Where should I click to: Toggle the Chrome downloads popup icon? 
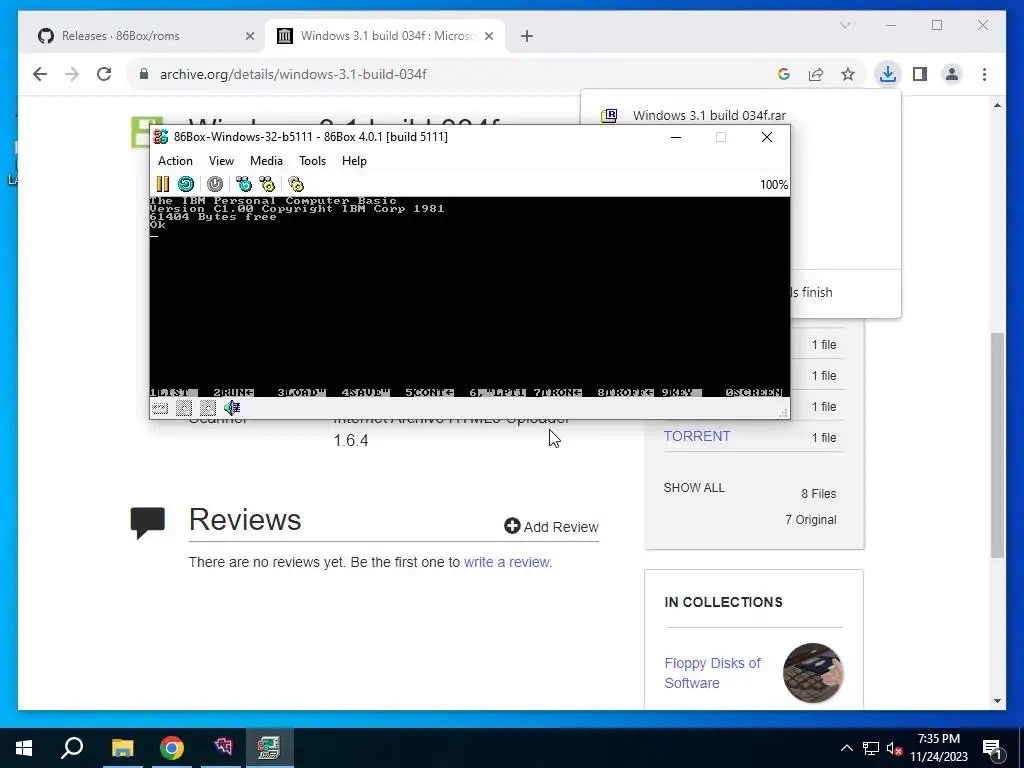[x=888, y=74]
